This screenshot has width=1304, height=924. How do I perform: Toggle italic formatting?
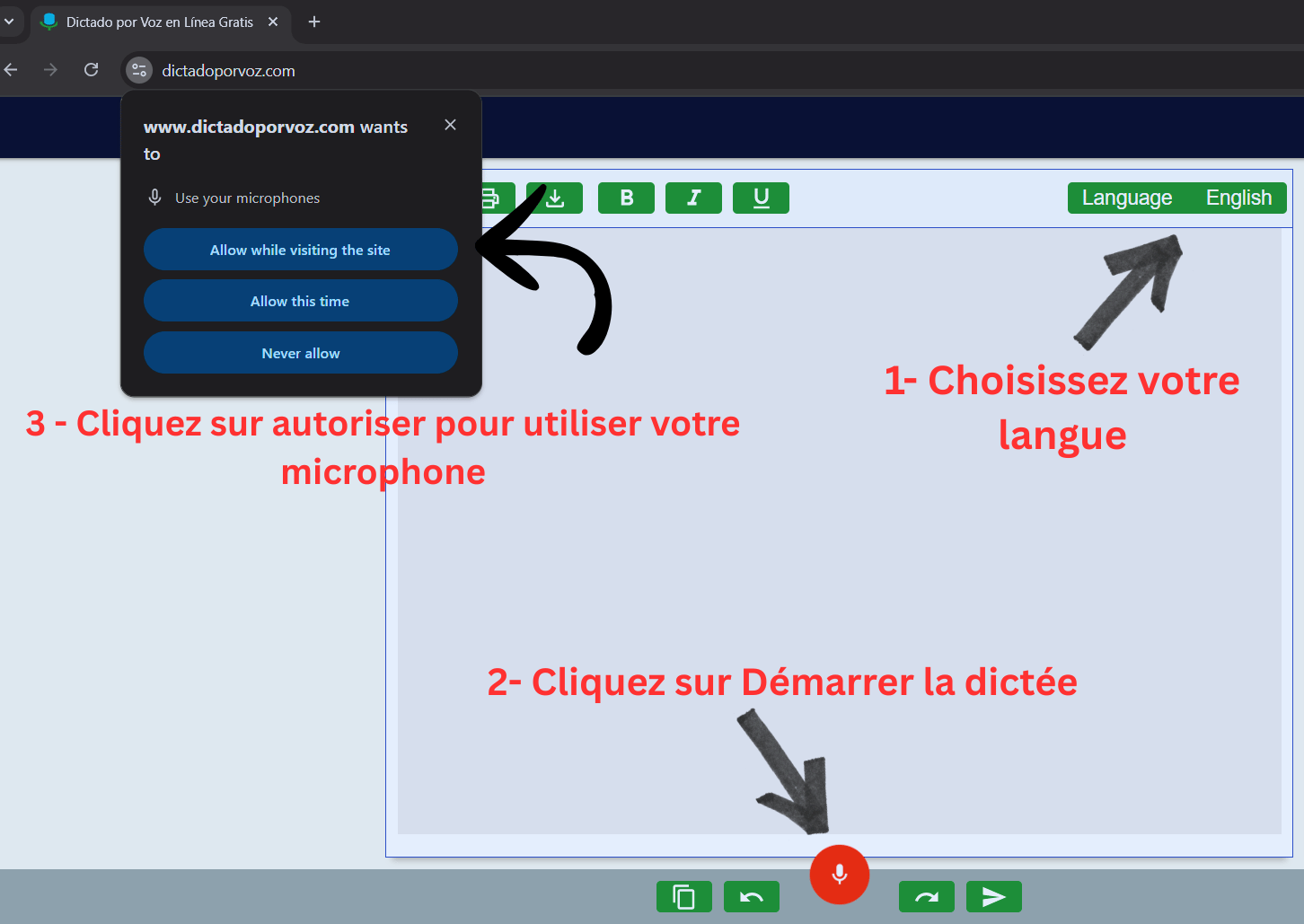pos(693,198)
